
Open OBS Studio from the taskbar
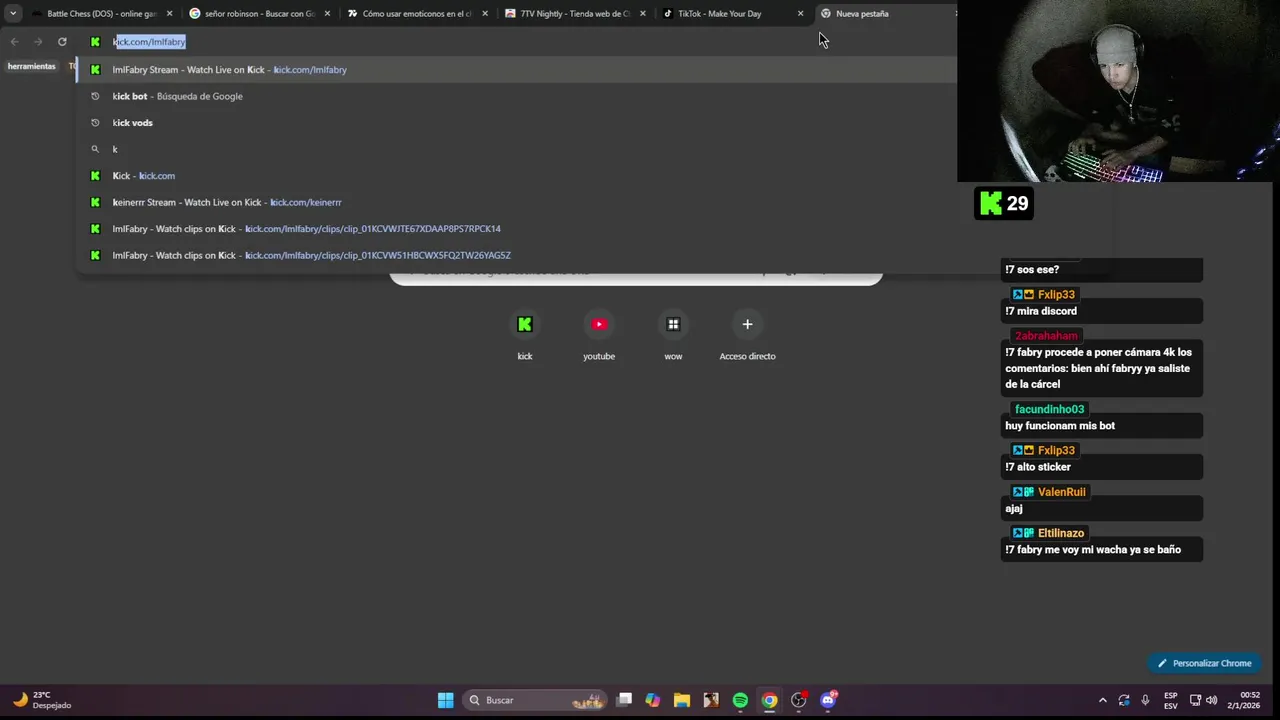(798, 700)
